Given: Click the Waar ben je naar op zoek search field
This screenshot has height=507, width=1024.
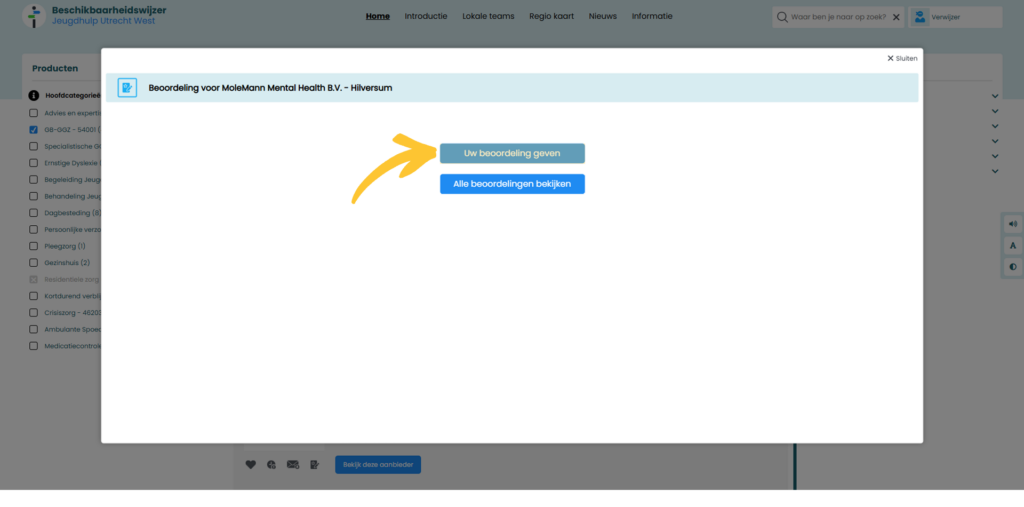Looking at the screenshot, I should 839,17.
